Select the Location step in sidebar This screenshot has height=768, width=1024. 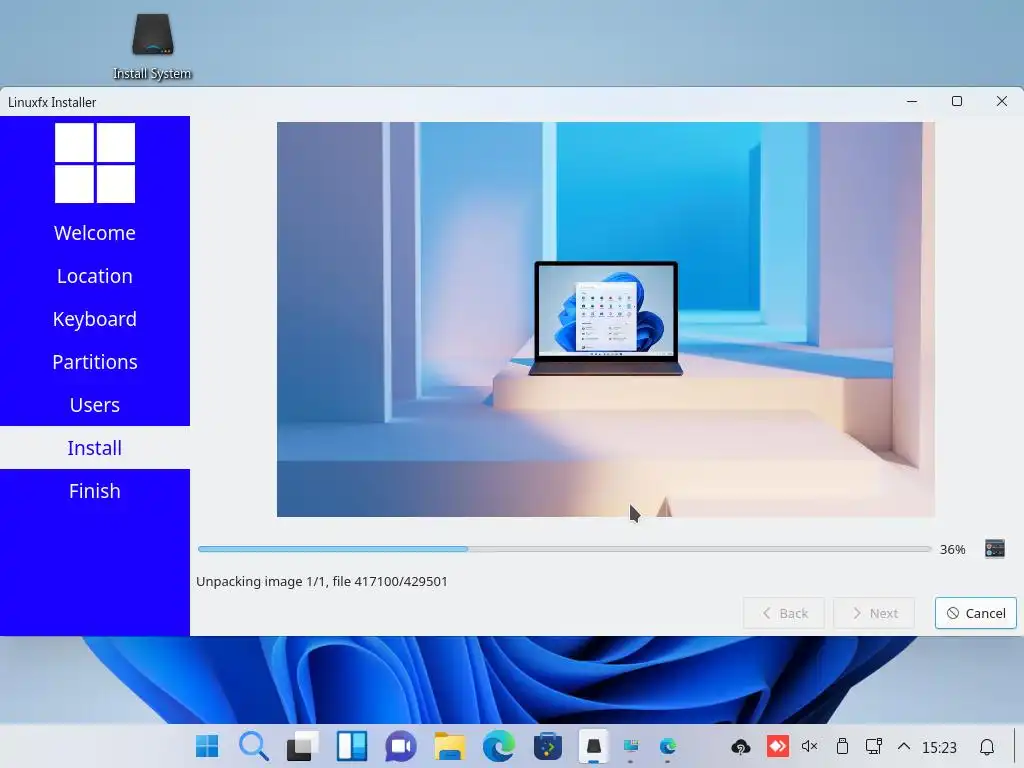(x=95, y=276)
